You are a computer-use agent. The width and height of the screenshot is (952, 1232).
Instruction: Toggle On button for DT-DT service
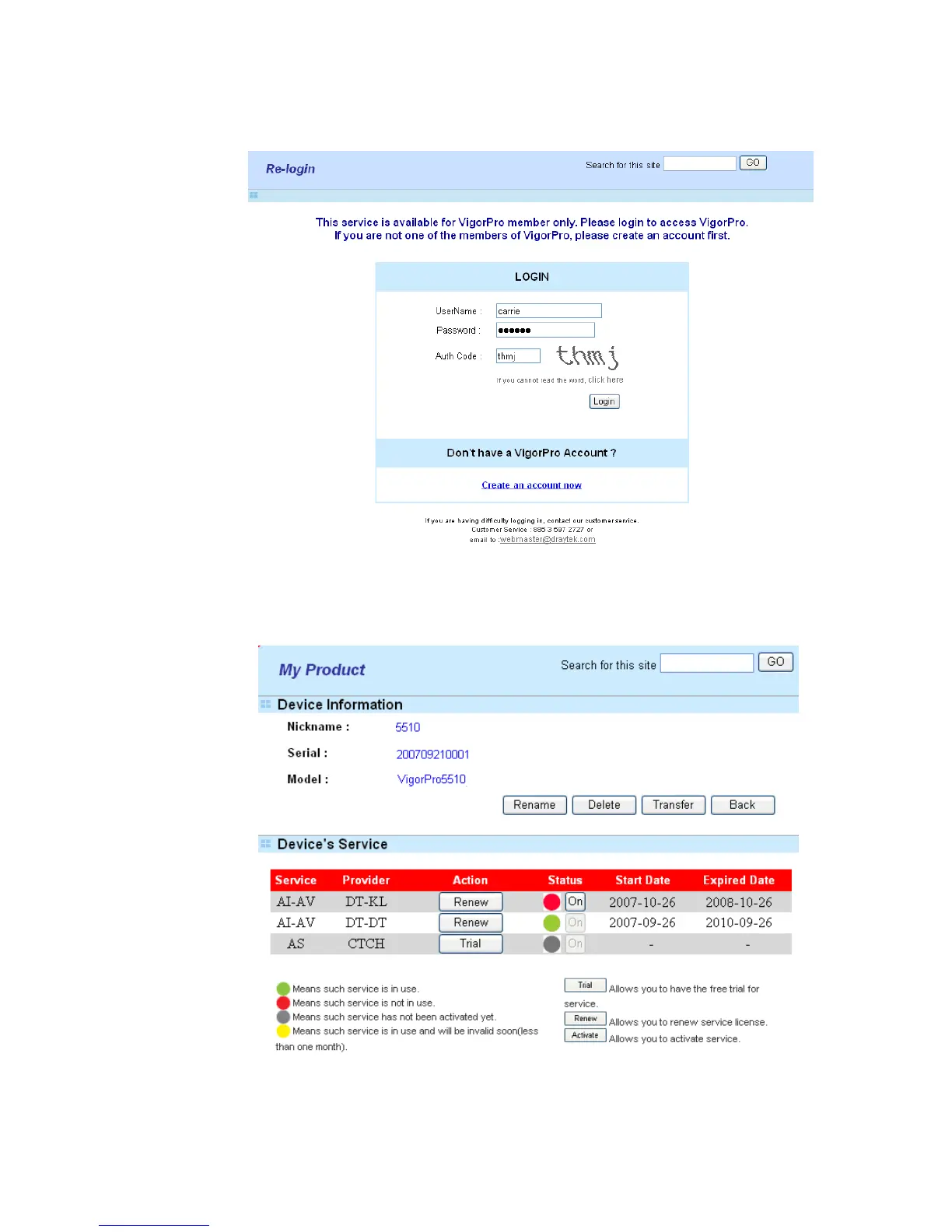pyautogui.click(x=575, y=922)
